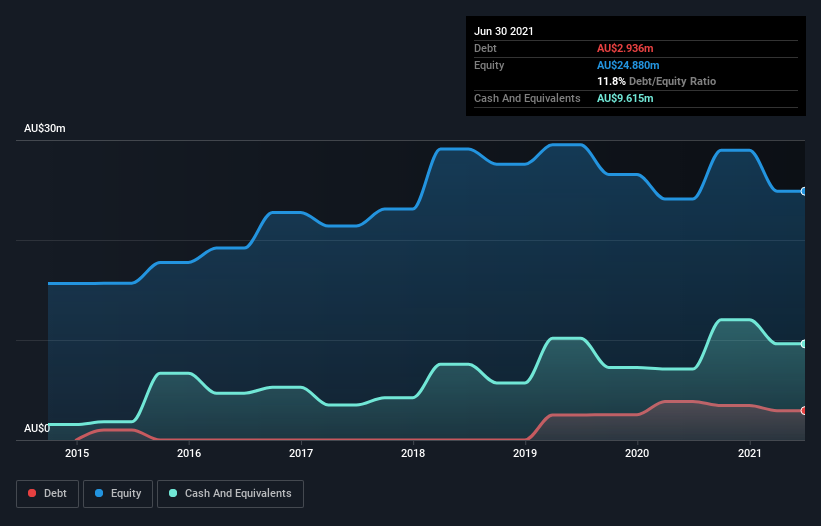Image resolution: width=821 pixels, height=526 pixels.
Task: Click the Jun 30 2021 tooltip date
Action: coord(504,31)
